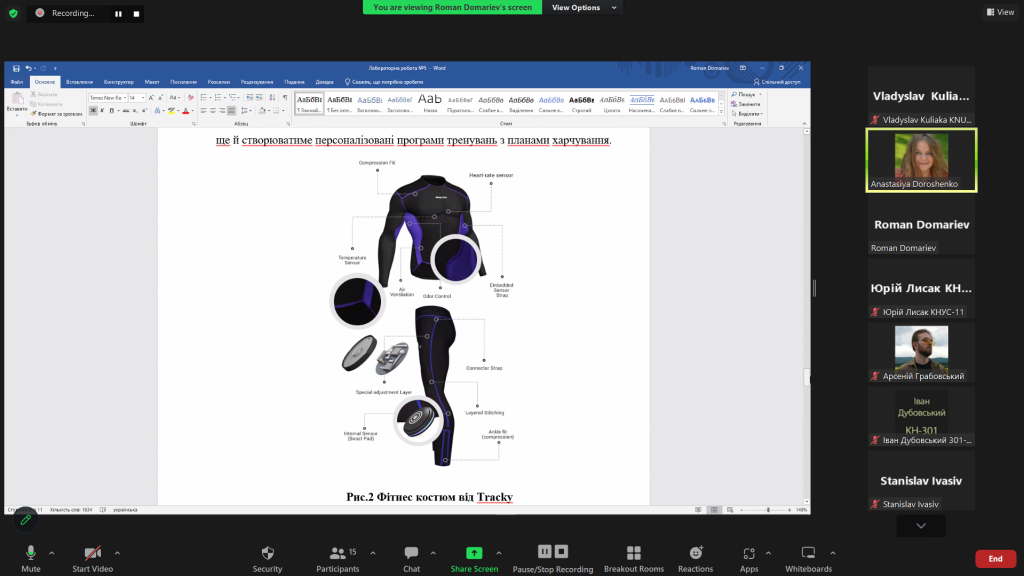The width and height of the screenshot is (1024, 576).
Task: Switch to the Конструктор tab
Action: [118, 82]
